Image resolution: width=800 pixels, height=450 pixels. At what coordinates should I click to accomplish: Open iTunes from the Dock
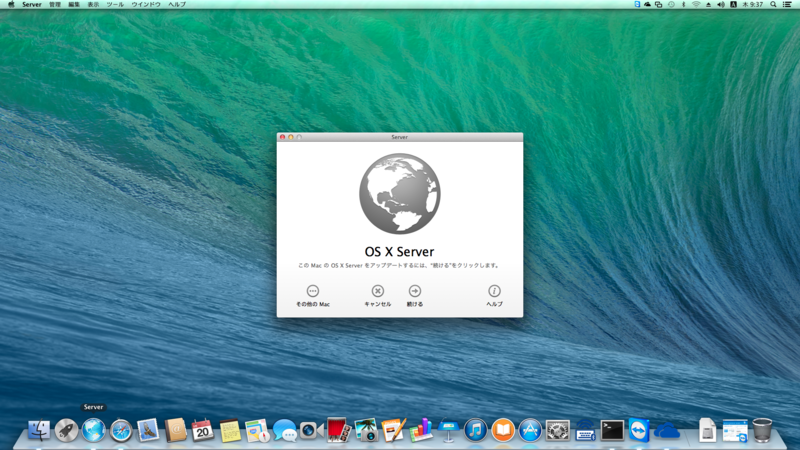pos(476,430)
